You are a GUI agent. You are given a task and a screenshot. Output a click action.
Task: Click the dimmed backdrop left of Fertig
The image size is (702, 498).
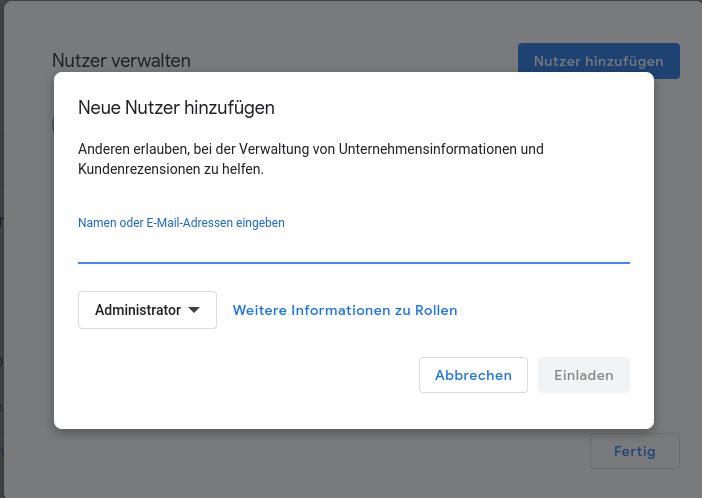coord(400,460)
